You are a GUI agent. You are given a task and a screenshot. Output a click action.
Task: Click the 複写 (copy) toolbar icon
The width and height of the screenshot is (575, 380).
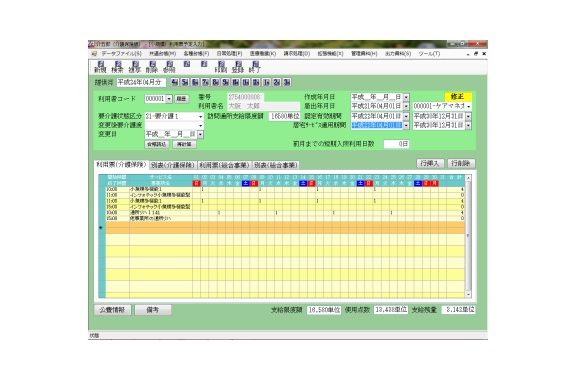[135, 67]
